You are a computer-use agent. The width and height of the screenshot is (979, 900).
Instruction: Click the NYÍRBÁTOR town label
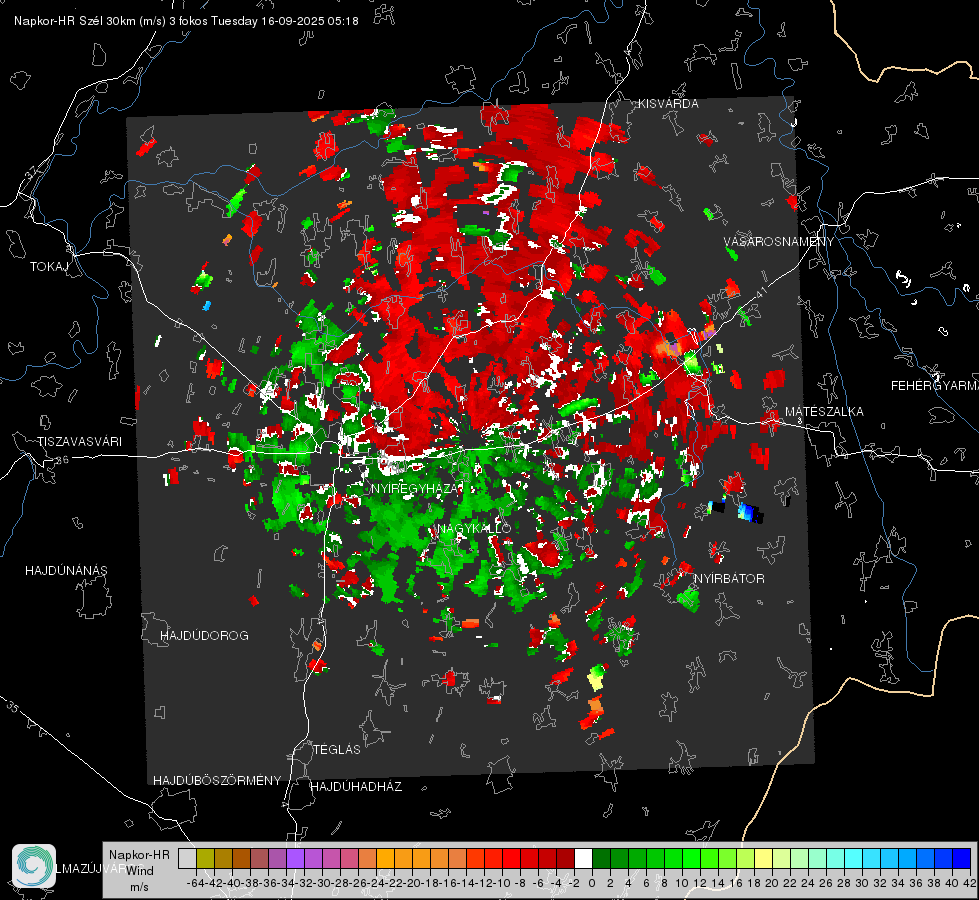729,578
